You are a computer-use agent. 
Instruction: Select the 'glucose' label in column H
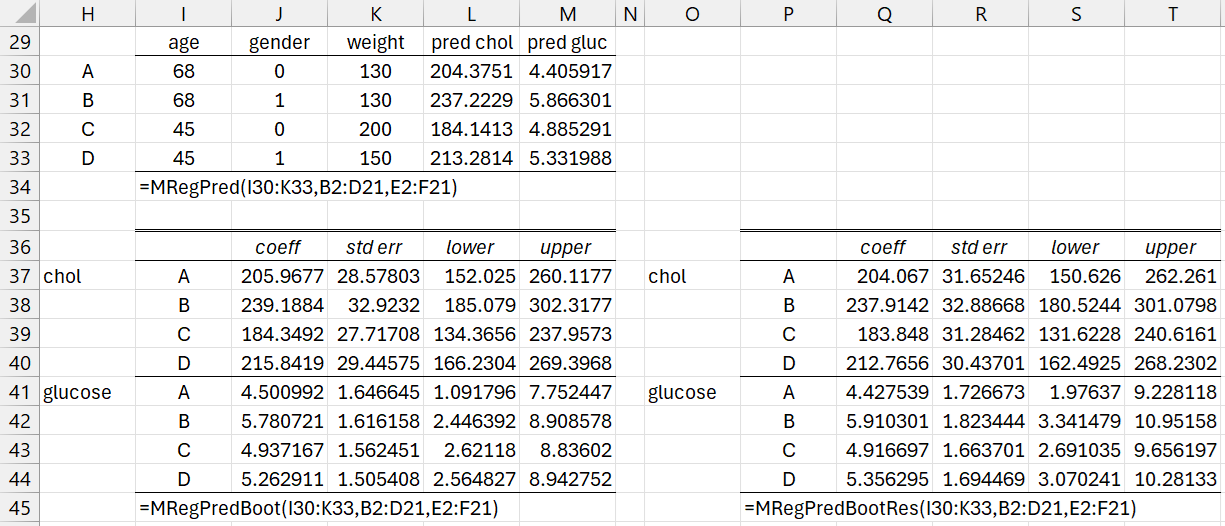pyautogui.click(x=77, y=392)
